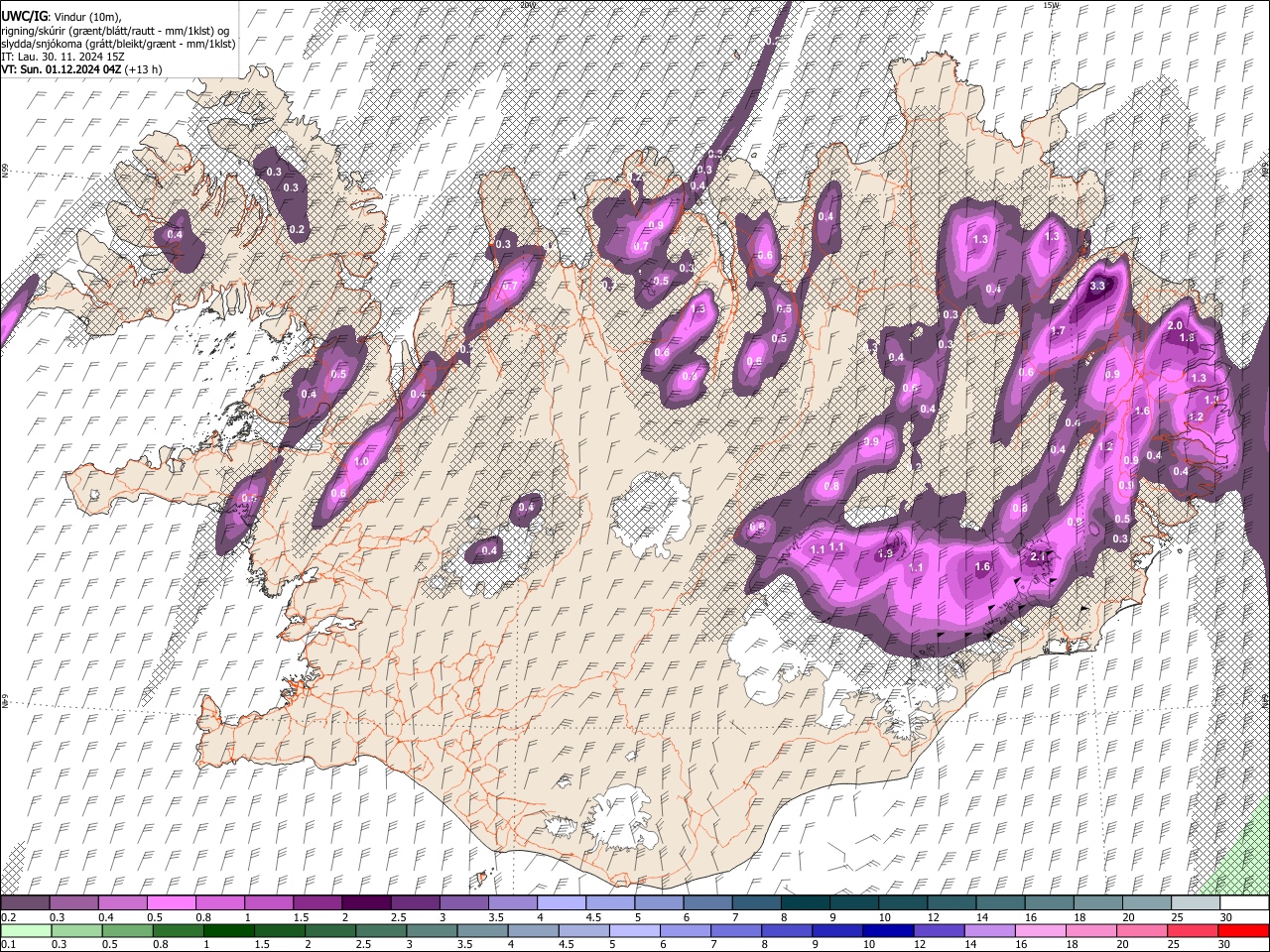Pick the upper legend swatch between 4 and 4.5
The width and height of the screenshot is (1270, 952).
[562, 903]
